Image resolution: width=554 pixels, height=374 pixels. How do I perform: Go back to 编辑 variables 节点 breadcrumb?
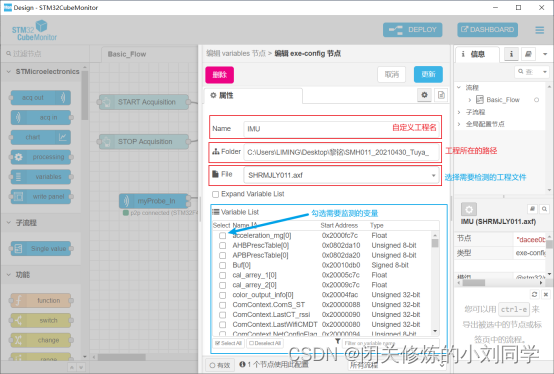tap(236, 53)
